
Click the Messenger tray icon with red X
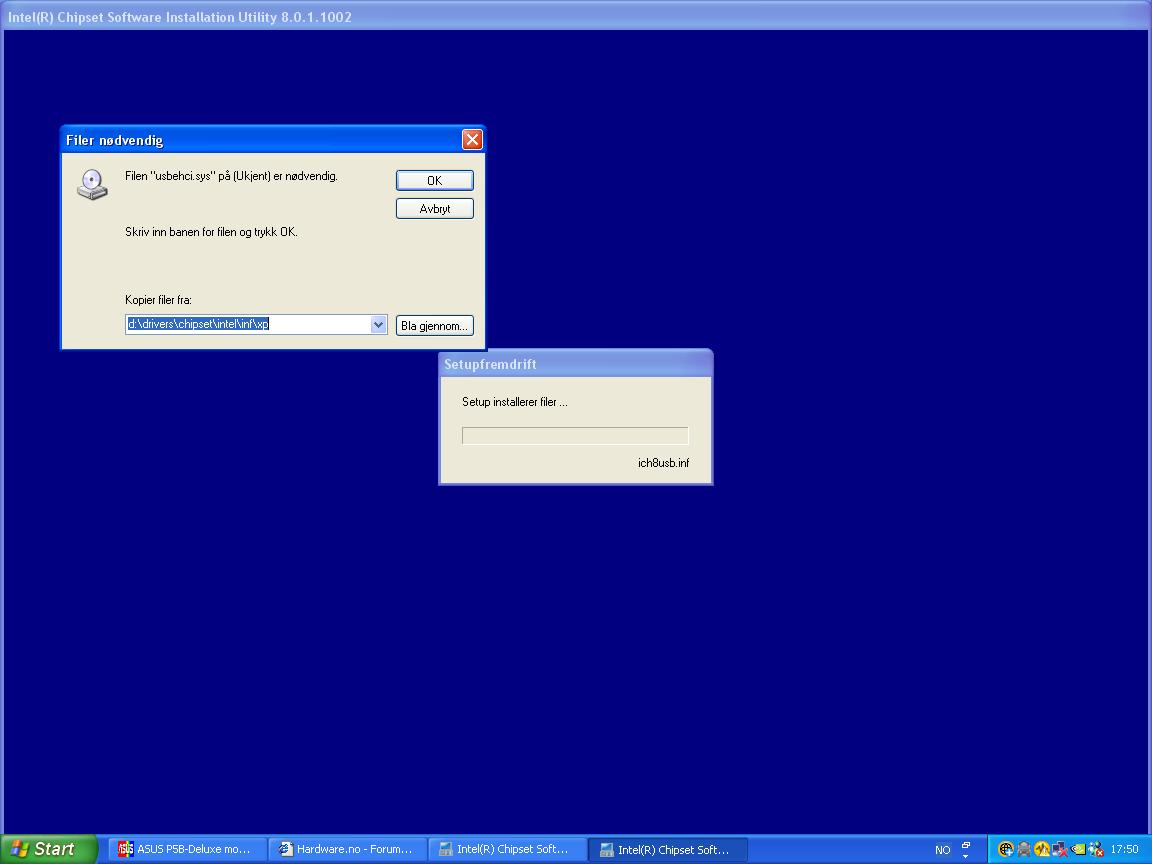(1095, 849)
